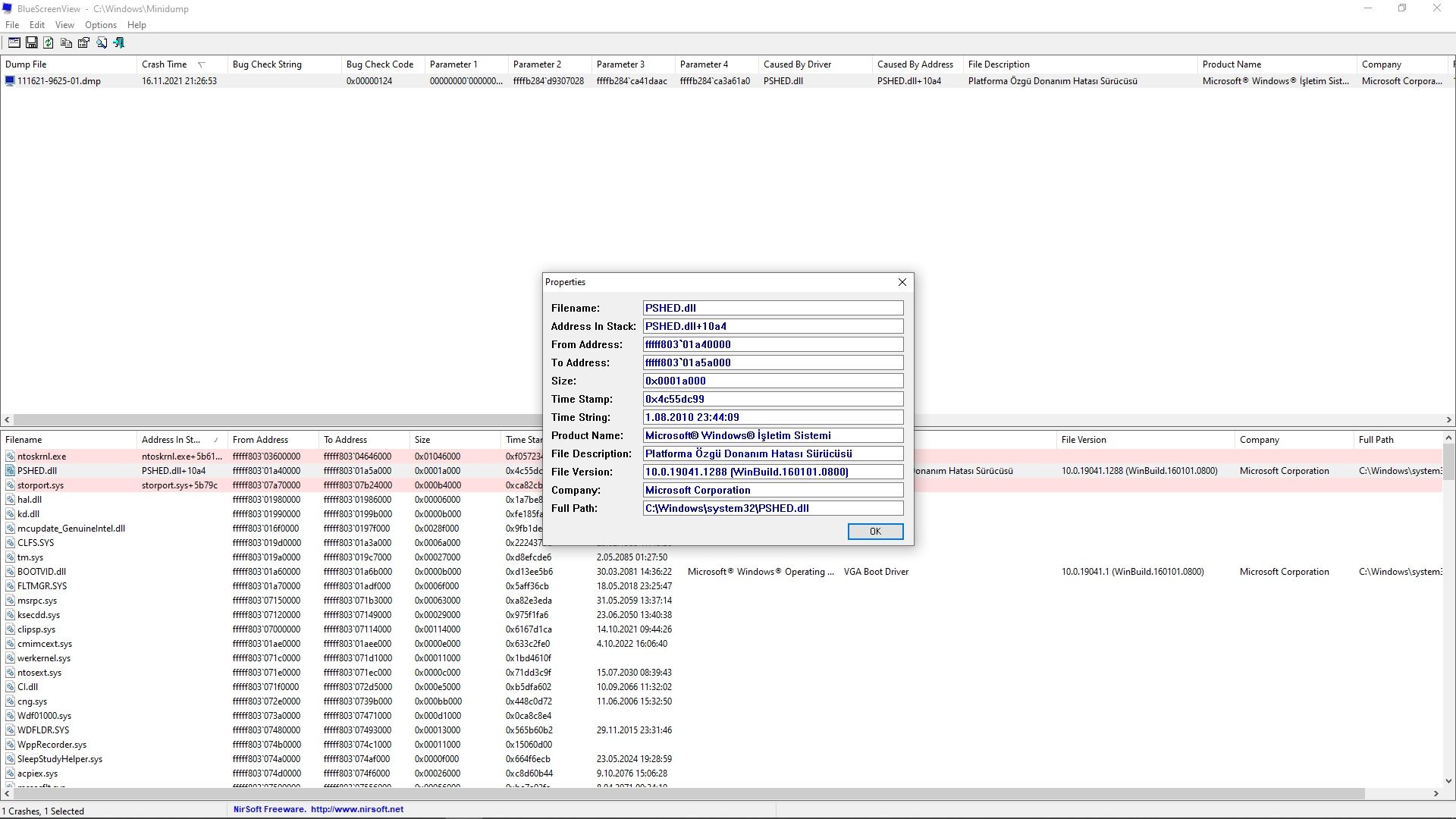The height and width of the screenshot is (819, 1456).
Task: Click the Full Path field in Properties
Action: click(x=772, y=508)
